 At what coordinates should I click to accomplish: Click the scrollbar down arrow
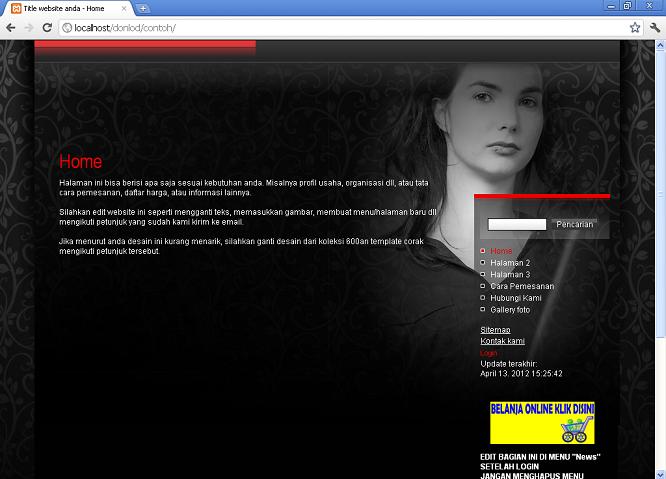click(x=660, y=474)
